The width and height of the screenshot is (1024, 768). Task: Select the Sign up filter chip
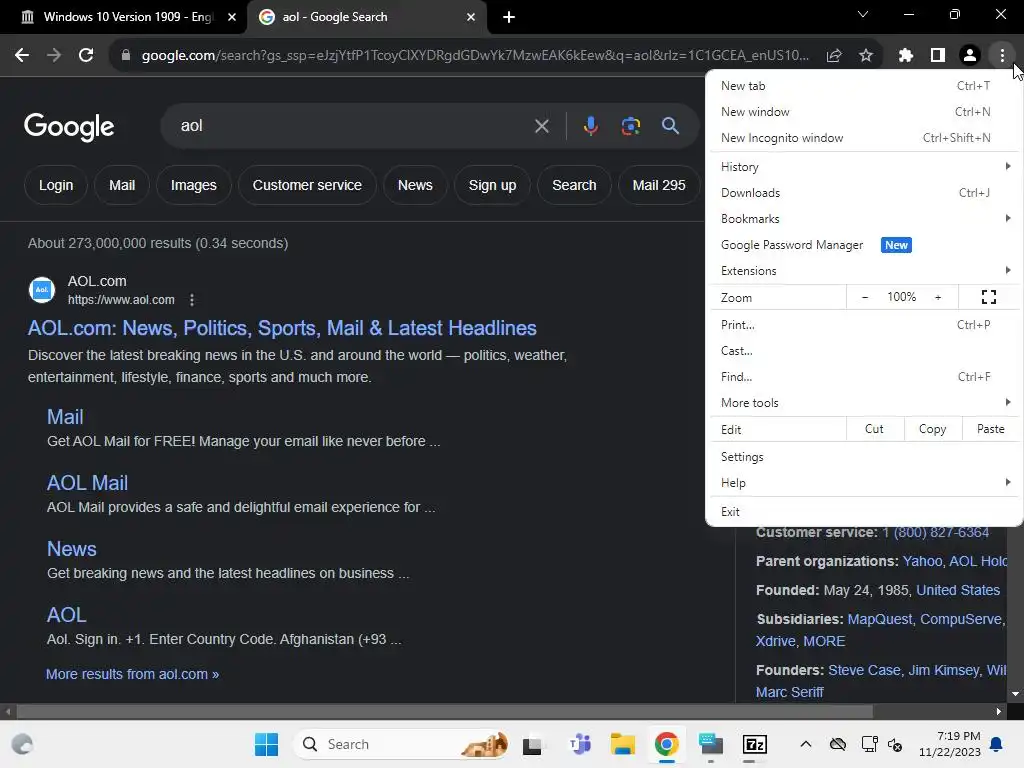[492, 185]
